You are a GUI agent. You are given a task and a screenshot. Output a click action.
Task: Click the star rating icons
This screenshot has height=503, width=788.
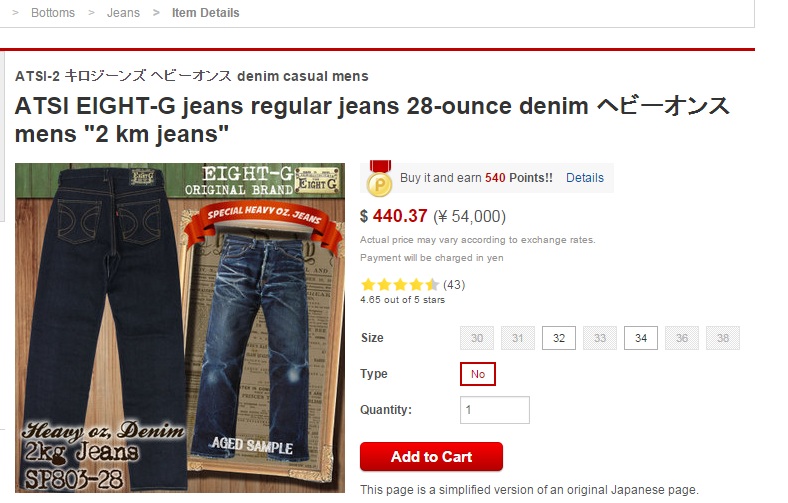pos(400,285)
